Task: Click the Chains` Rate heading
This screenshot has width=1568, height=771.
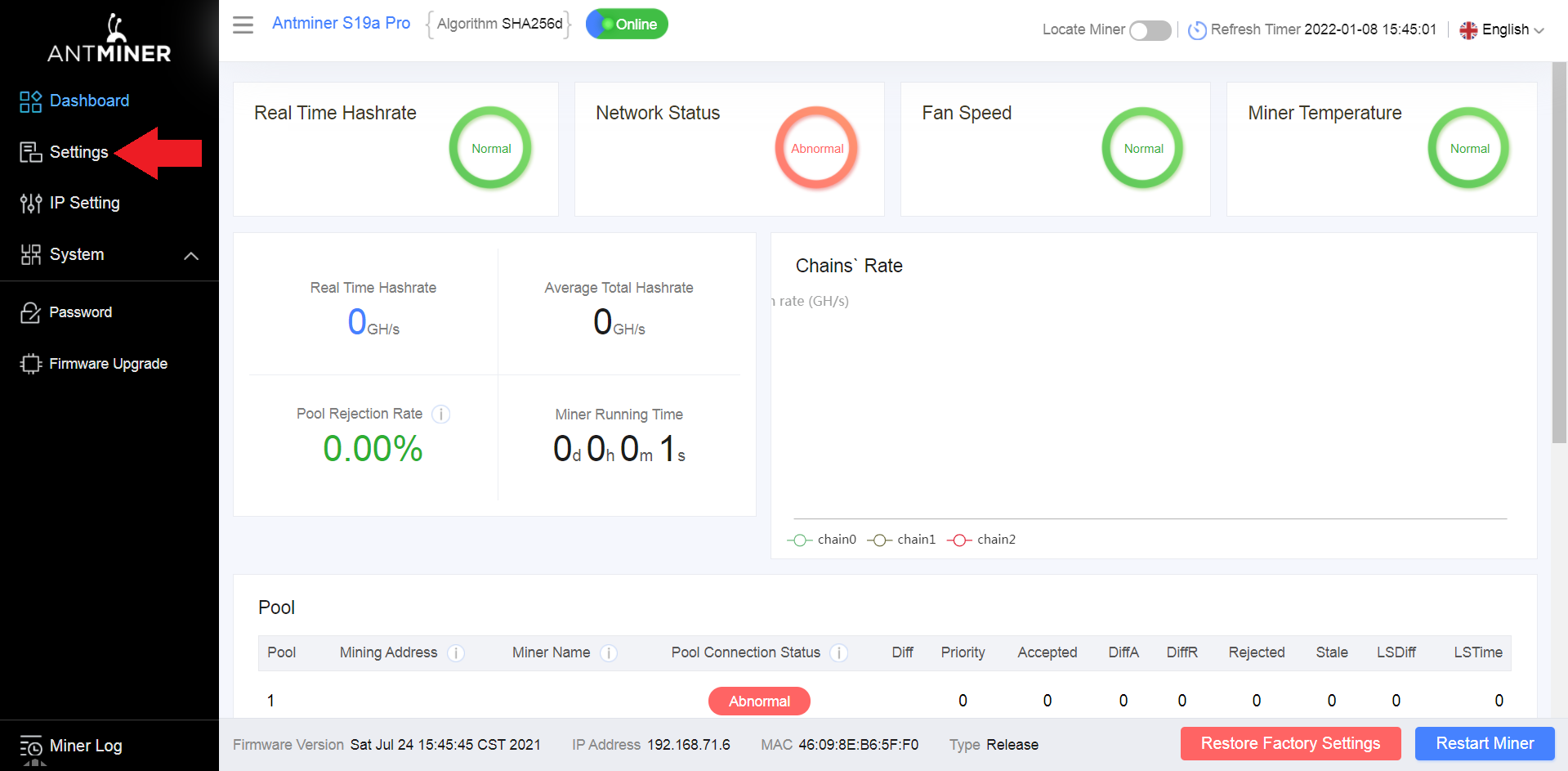Action: coord(849,266)
